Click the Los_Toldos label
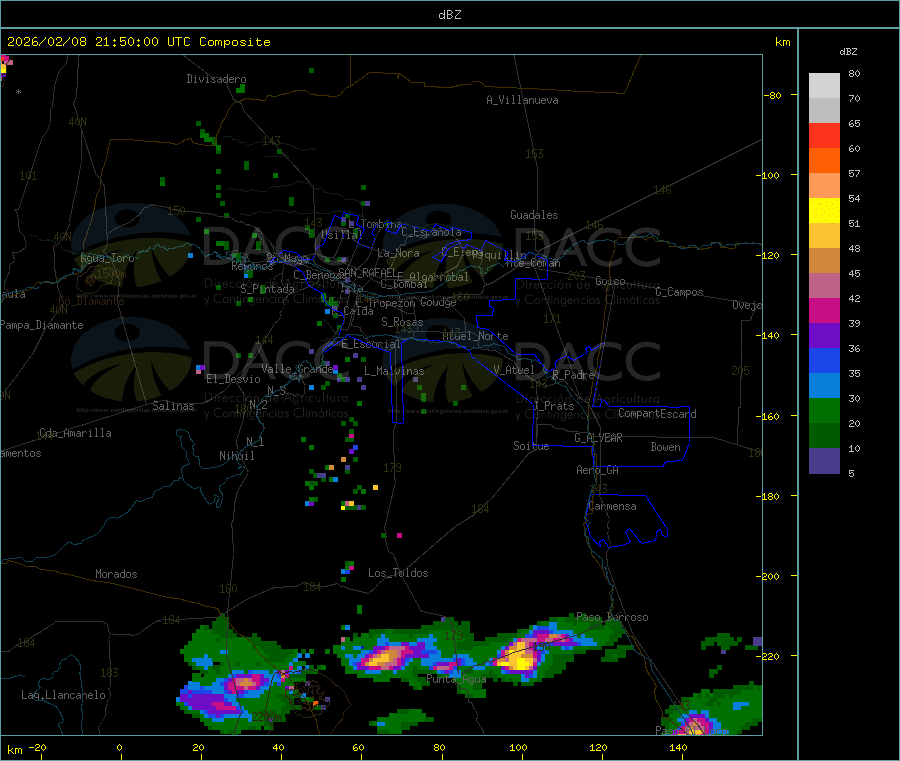Screen dimensions: 900x761 pyautogui.click(x=398, y=573)
